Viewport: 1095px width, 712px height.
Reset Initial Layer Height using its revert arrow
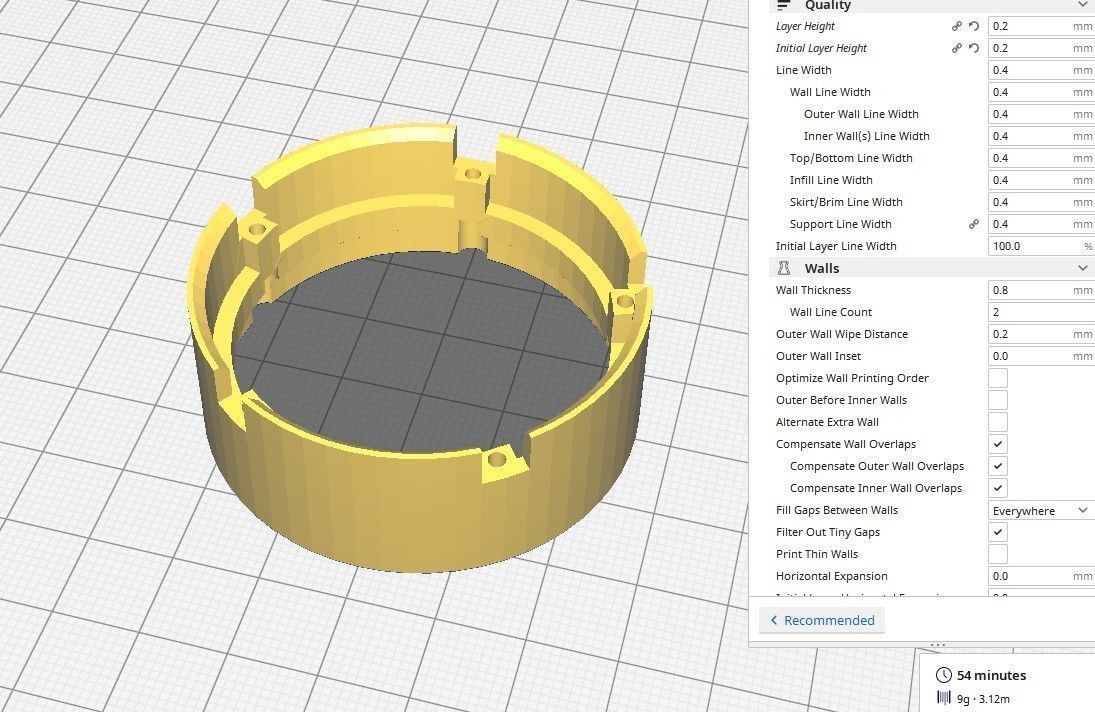coord(972,48)
